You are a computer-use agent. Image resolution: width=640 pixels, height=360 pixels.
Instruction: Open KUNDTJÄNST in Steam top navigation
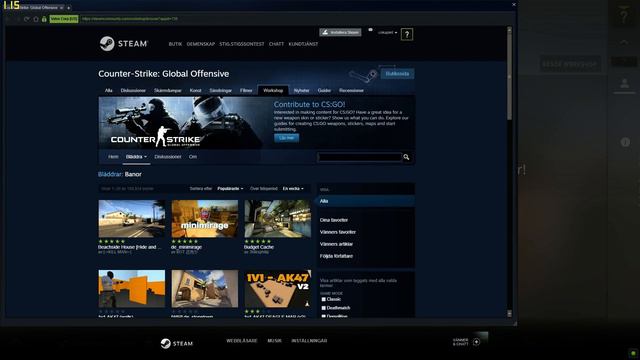[303, 44]
